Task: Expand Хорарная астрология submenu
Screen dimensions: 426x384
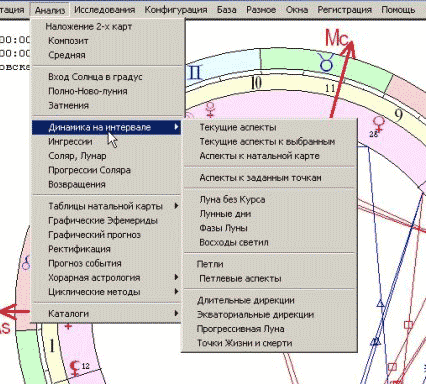Action: pyautogui.click(x=107, y=278)
